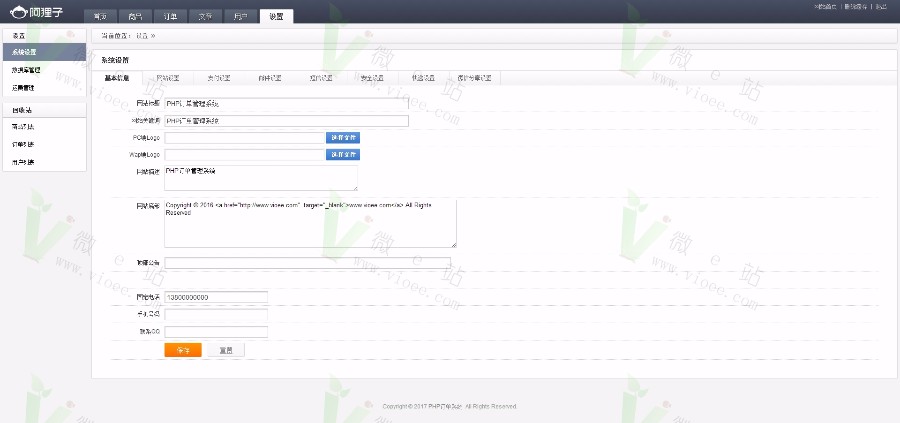Switch to the 安全设置 (security) sub-tab

pos(372,78)
